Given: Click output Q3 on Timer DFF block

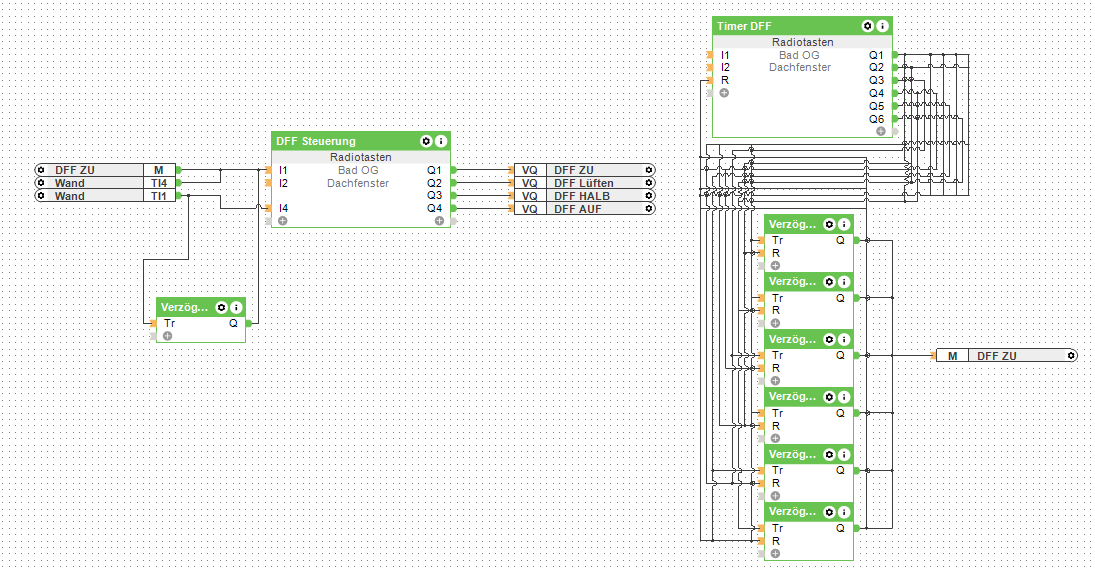Looking at the screenshot, I should (876, 80).
